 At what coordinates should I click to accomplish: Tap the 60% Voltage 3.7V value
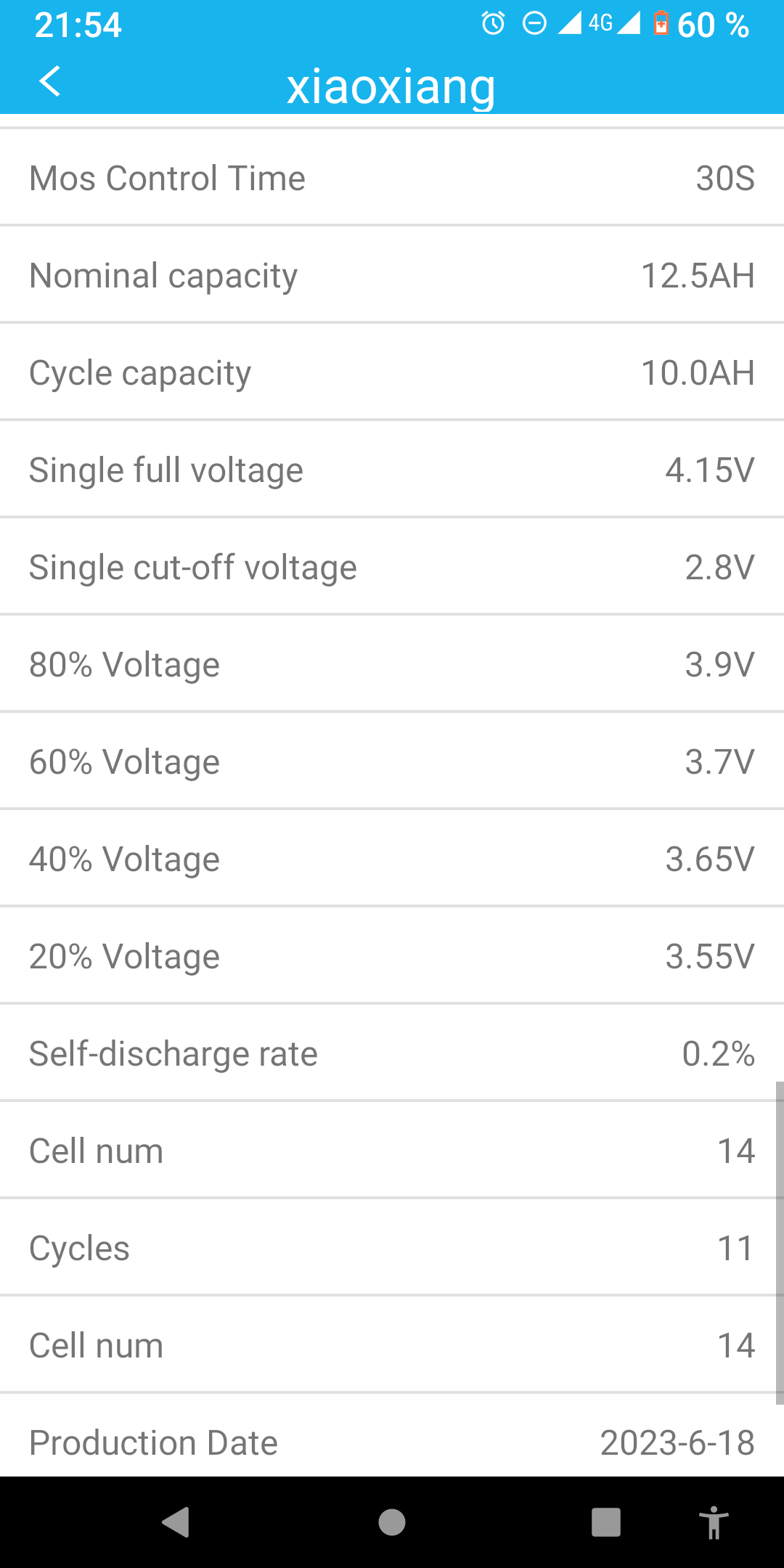pos(719,762)
